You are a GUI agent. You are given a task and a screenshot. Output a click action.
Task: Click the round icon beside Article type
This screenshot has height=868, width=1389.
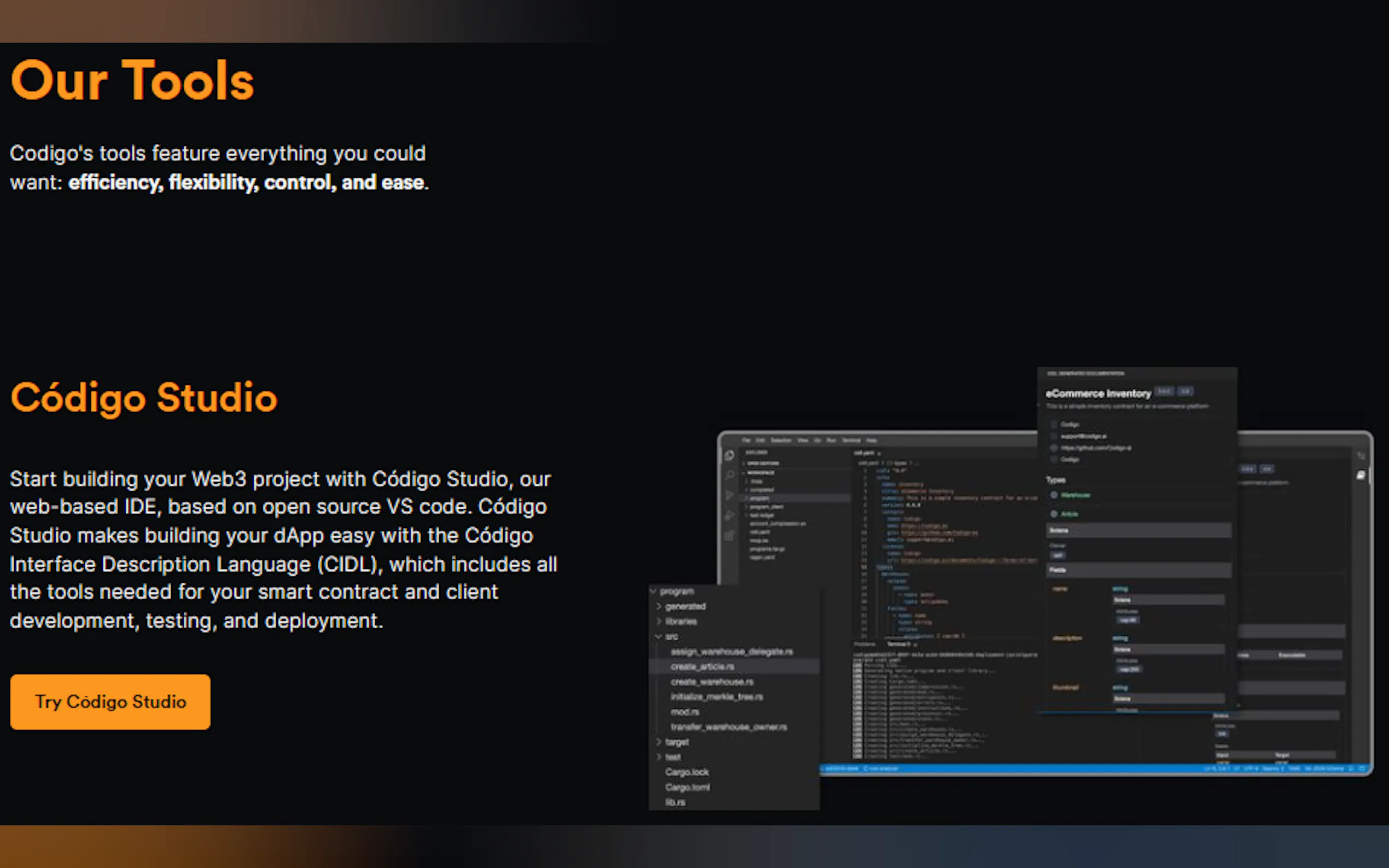1054,514
